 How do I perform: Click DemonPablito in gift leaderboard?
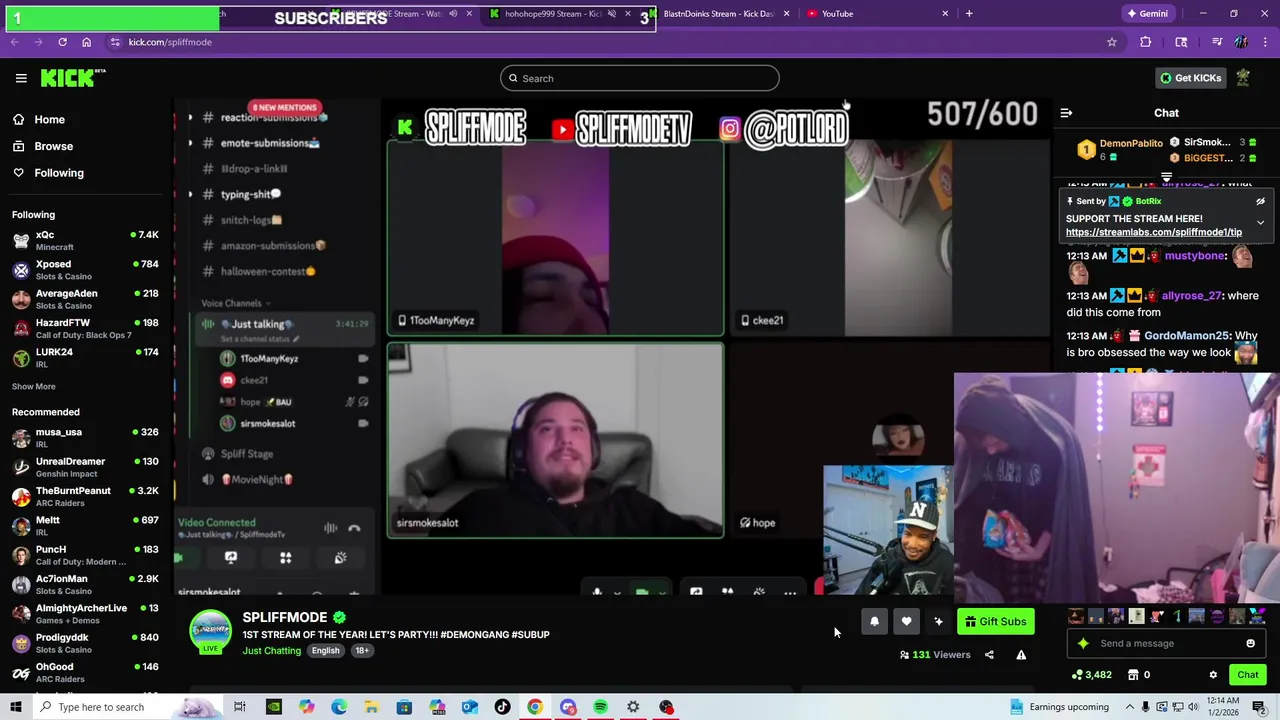[1131, 143]
